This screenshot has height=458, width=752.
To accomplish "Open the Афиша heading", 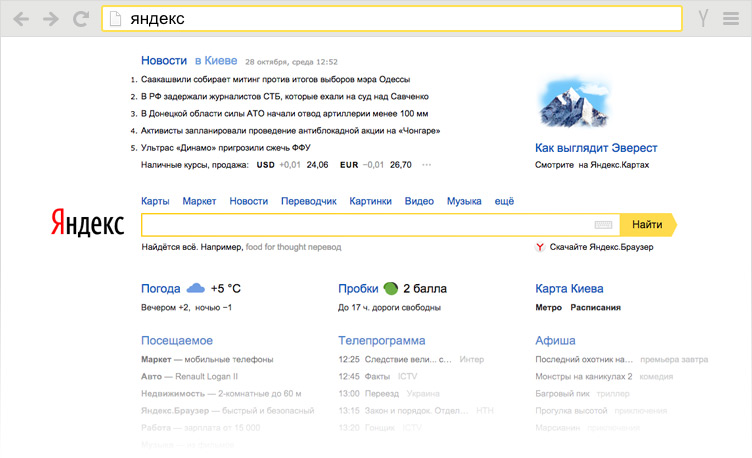I will [555, 341].
